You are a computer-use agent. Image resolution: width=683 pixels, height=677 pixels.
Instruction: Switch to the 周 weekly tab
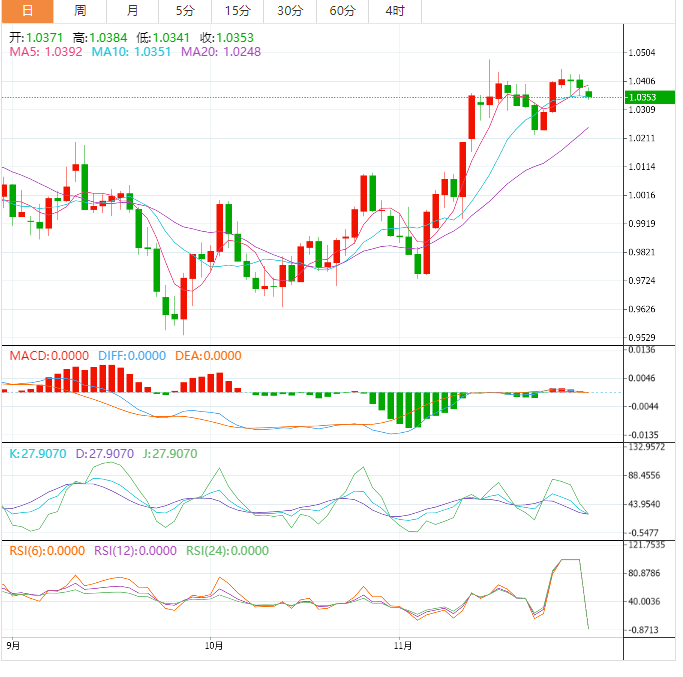click(80, 11)
